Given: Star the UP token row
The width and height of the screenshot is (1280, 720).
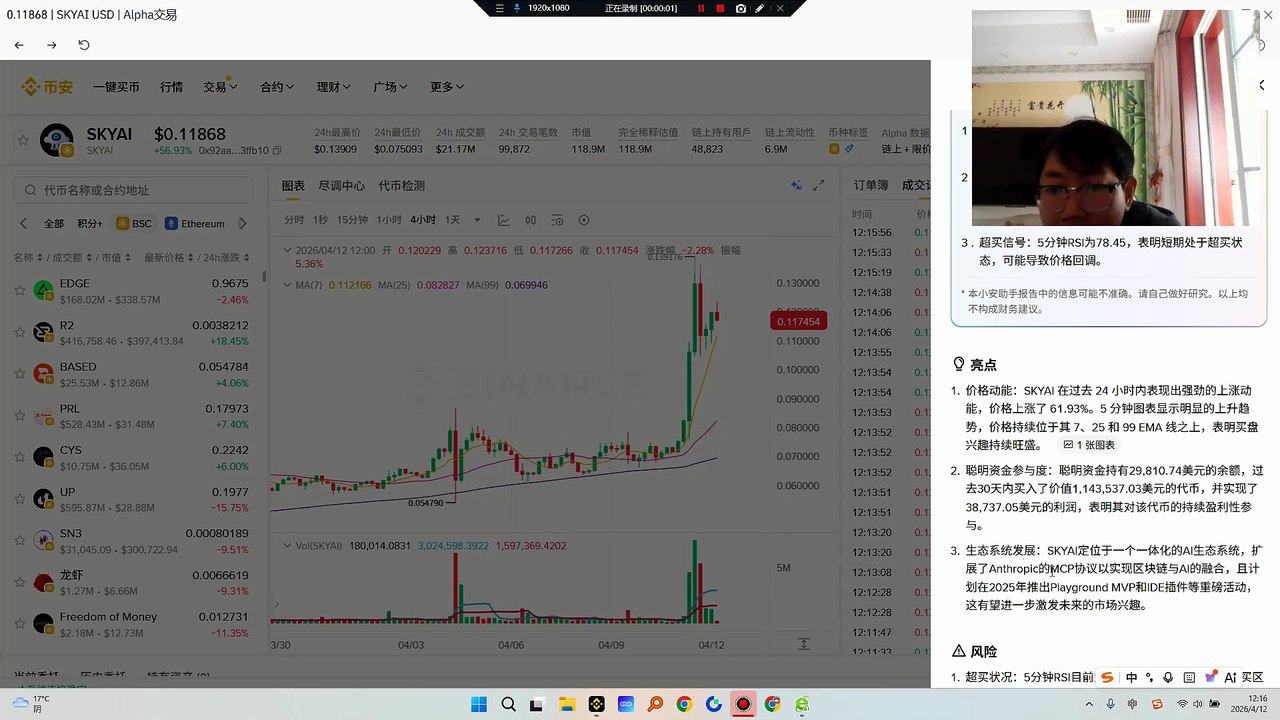Looking at the screenshot, I should pos(19,499).
